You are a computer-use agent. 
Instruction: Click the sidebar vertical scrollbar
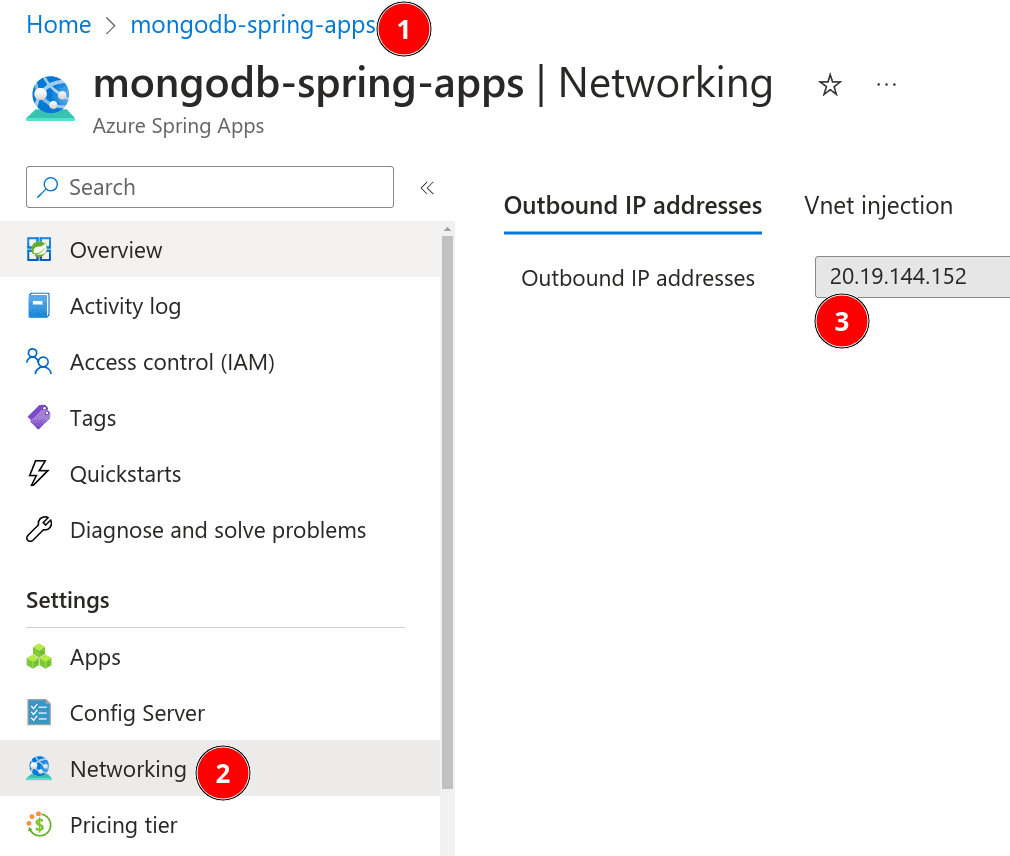pyautogui.click(x=447, y=500)
